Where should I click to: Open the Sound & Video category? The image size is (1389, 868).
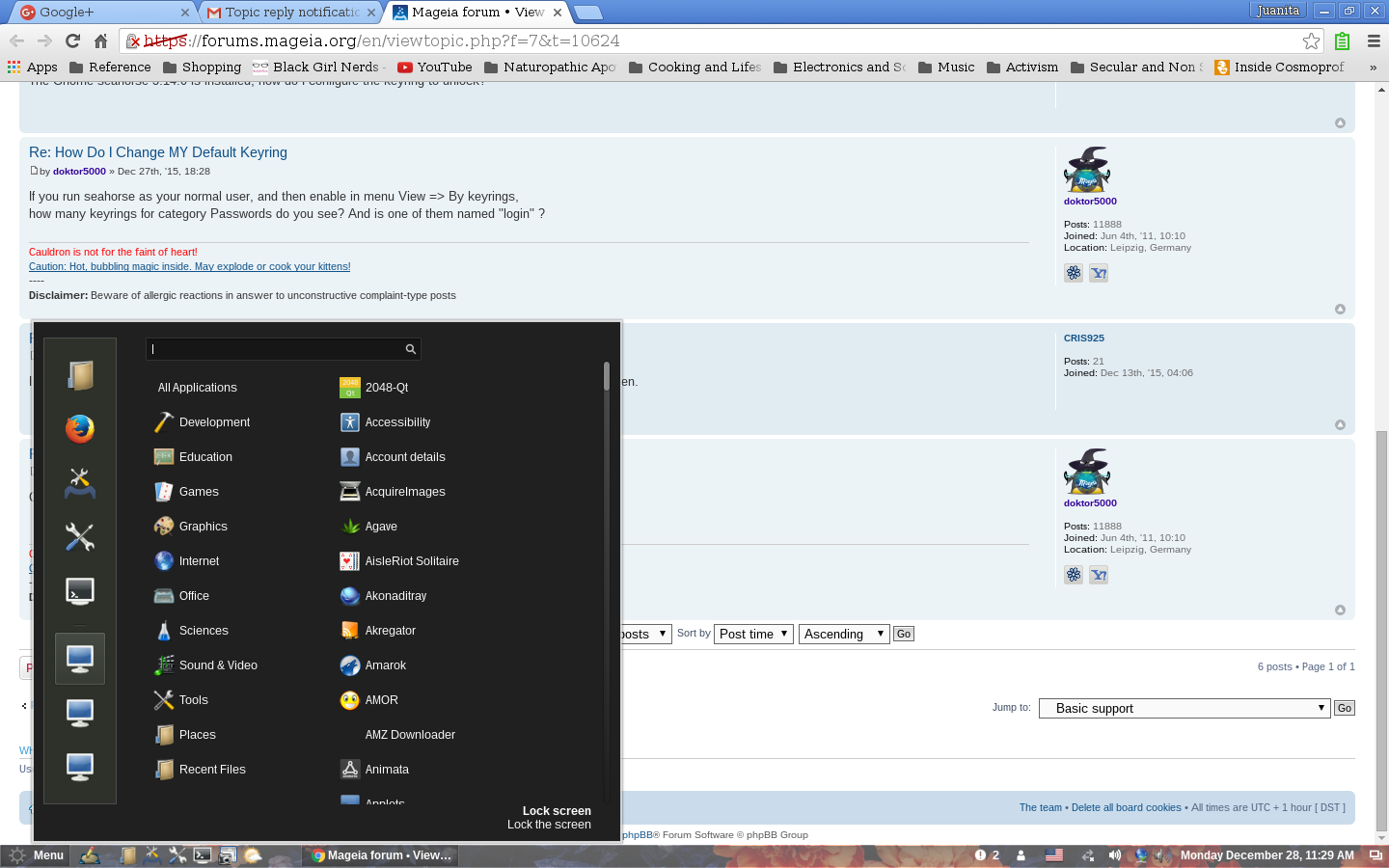(205, 665)
